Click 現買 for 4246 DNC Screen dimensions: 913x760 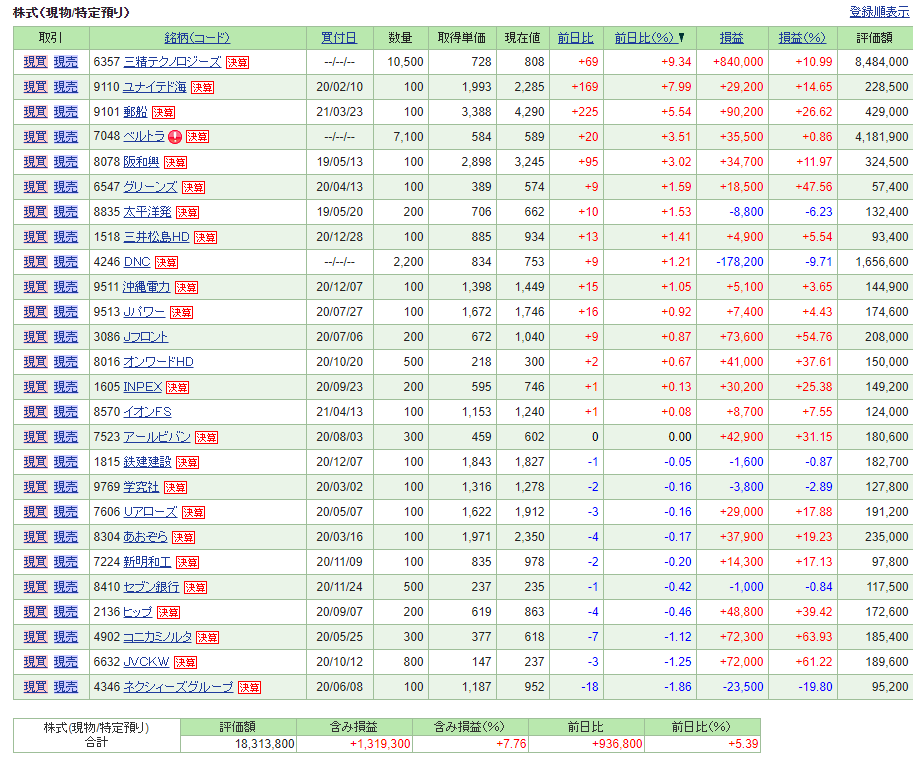[35, 262]
